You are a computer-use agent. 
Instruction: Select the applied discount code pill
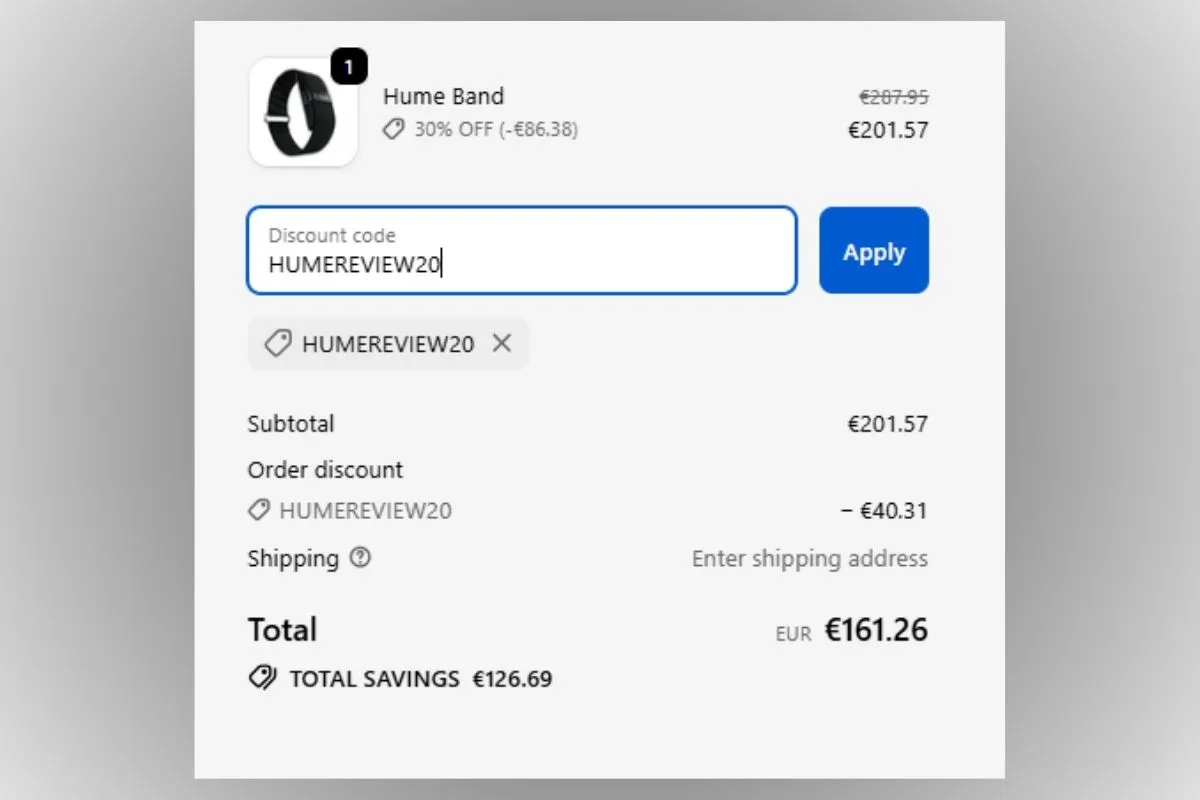tap(388, 343)
